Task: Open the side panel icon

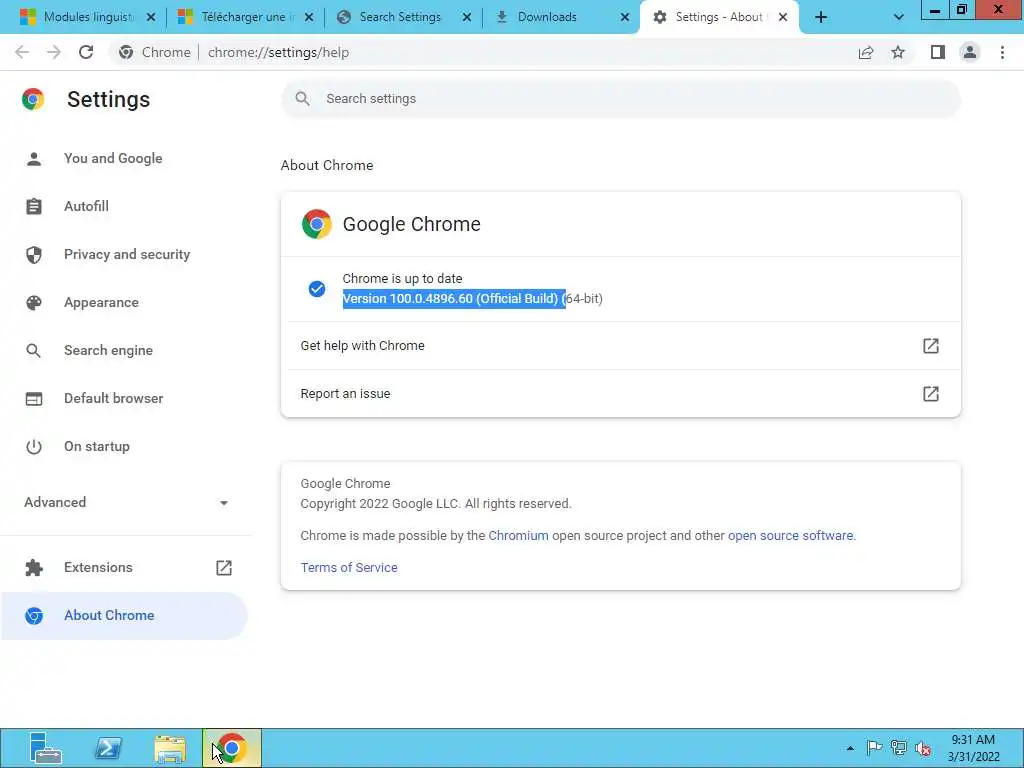Action: coord(938,52)
